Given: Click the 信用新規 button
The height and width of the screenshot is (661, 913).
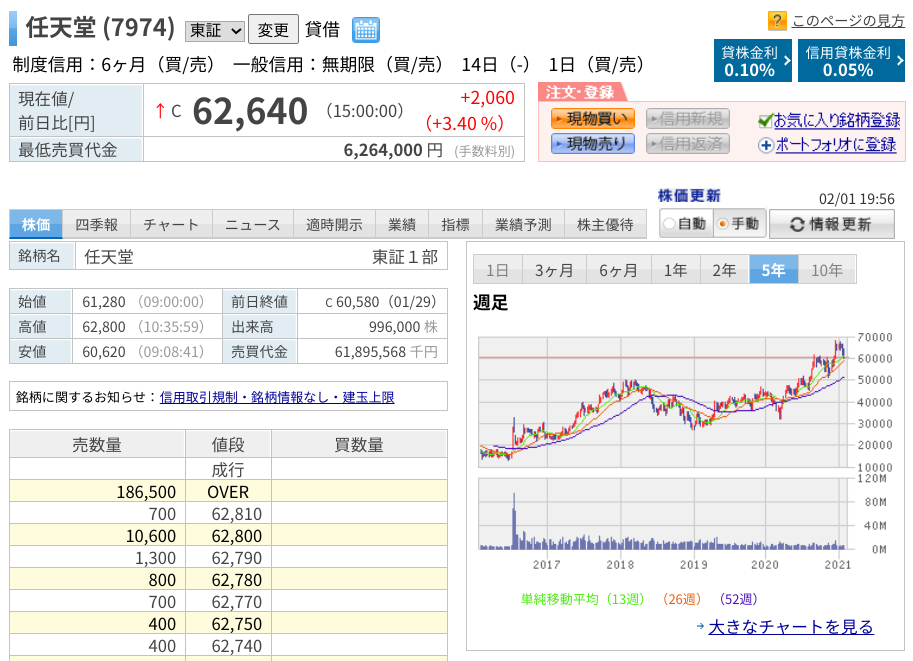Looking at the screenshot, I should click(688, 119).
